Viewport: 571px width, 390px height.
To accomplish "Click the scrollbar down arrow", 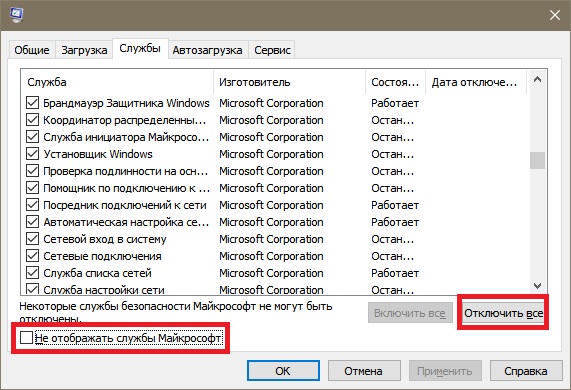I will pyautogui.click(x=537, y=286).
